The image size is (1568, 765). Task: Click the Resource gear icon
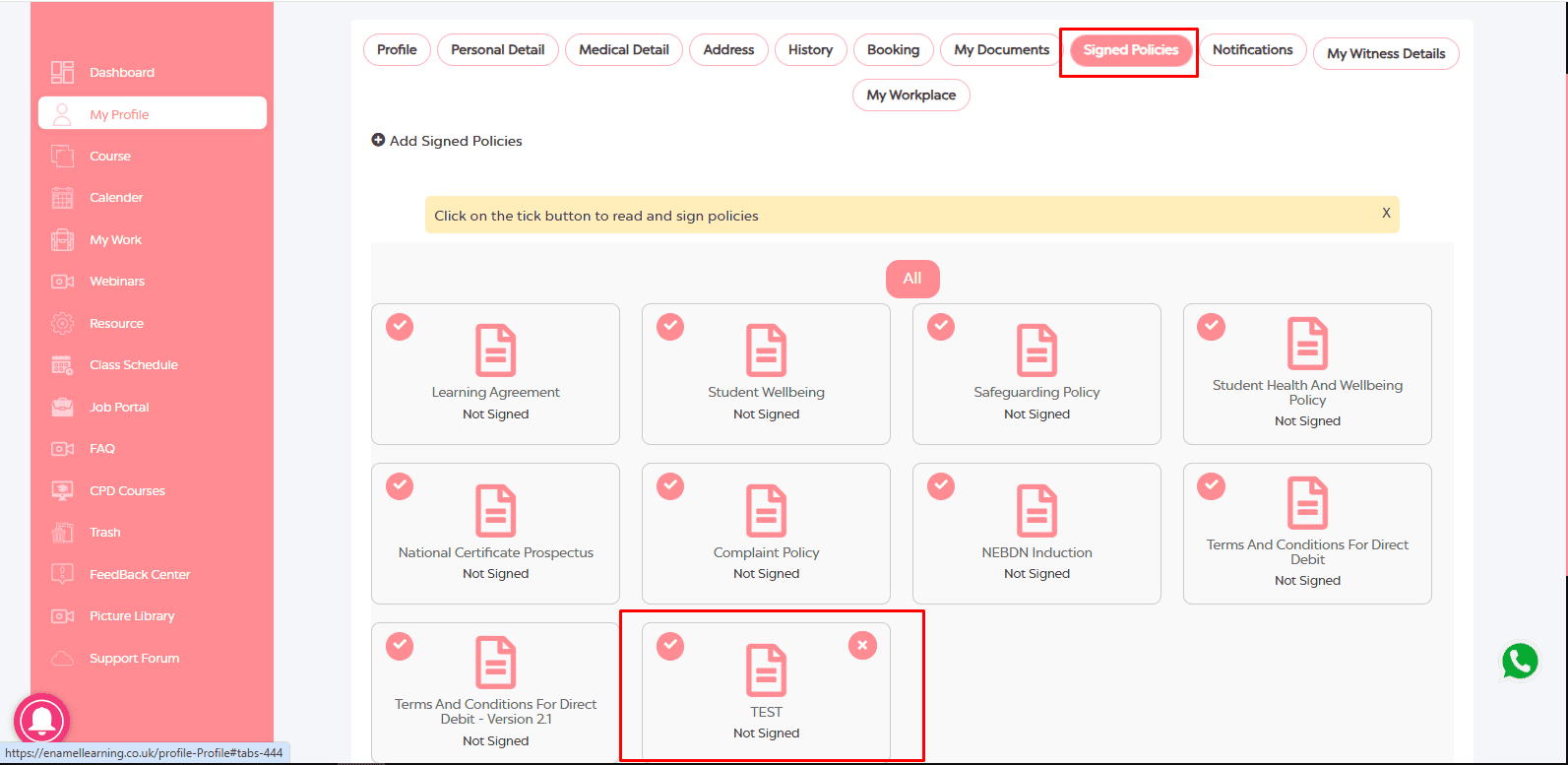62,323
